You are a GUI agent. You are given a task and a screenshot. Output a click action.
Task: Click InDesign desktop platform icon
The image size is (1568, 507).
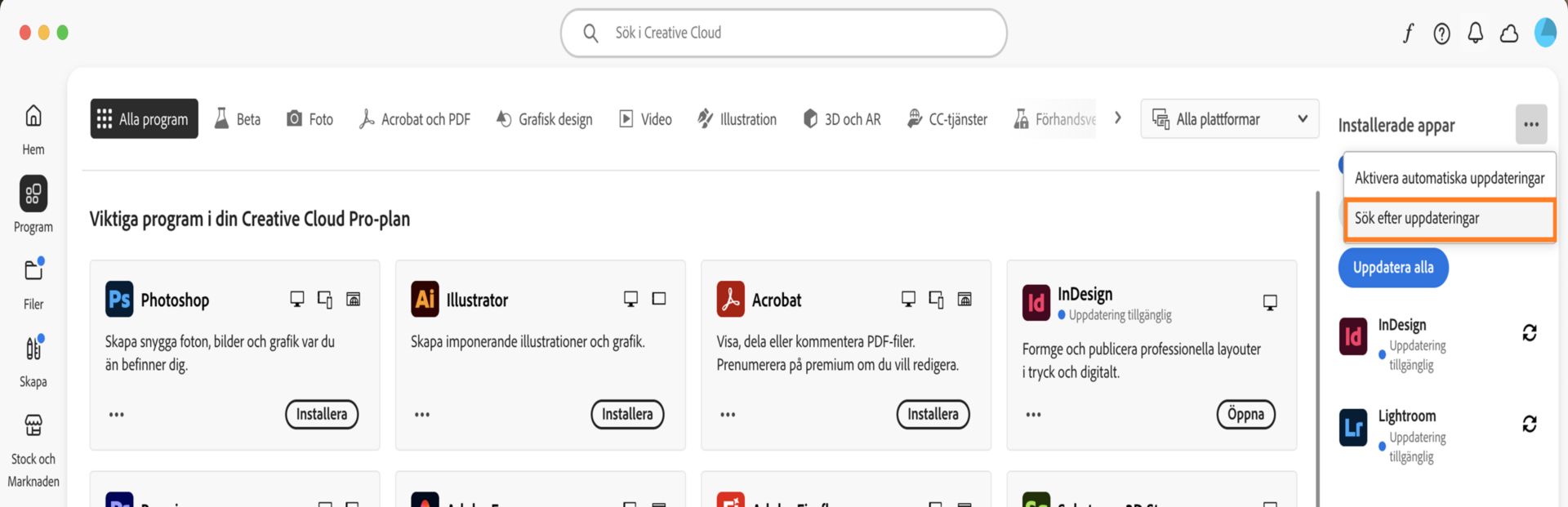[x=1270, y=303]
